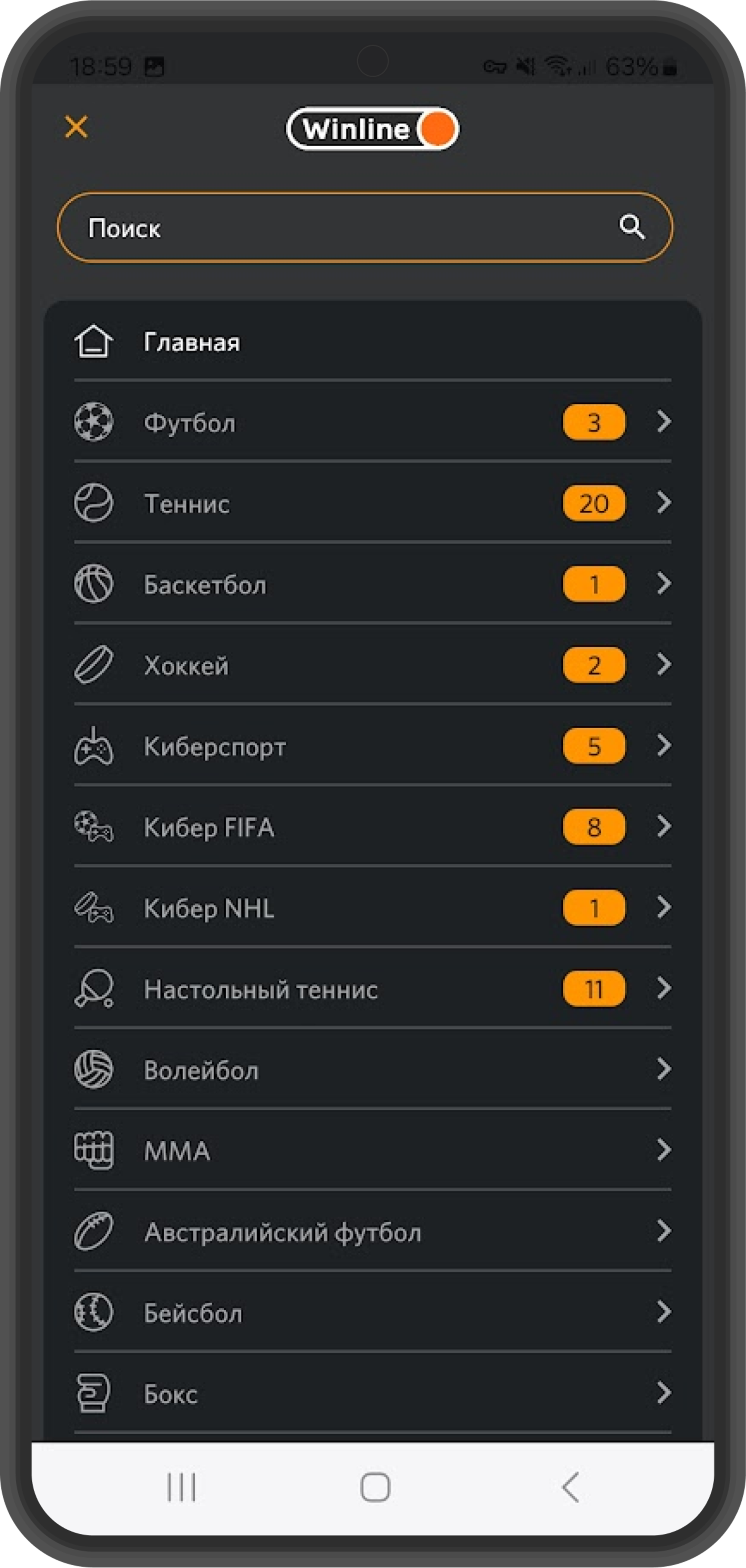Expand Волейбол with the right chevron
746x1568 pixels.
(x=664, y=1069)
